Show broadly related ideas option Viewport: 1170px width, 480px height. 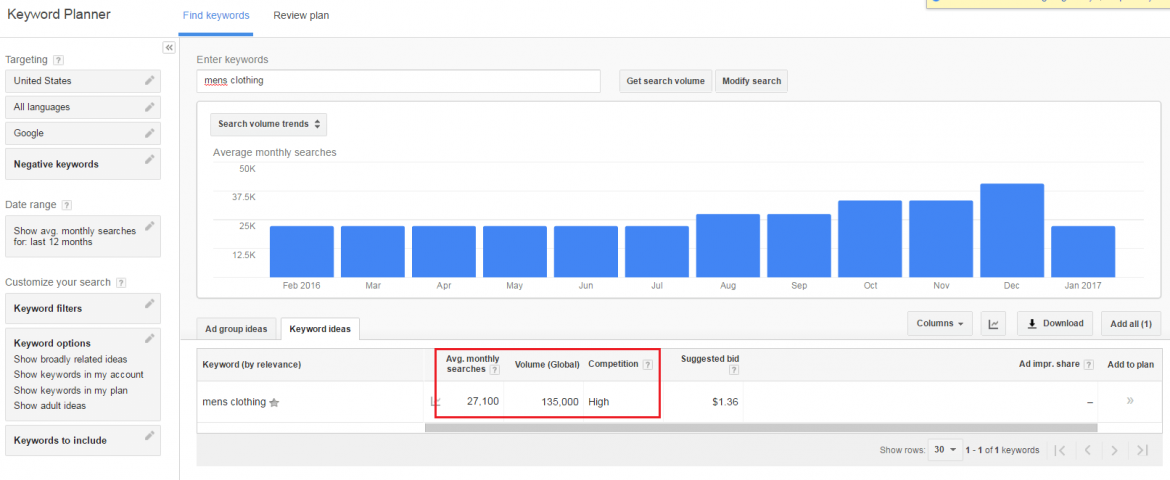point(71,359)
